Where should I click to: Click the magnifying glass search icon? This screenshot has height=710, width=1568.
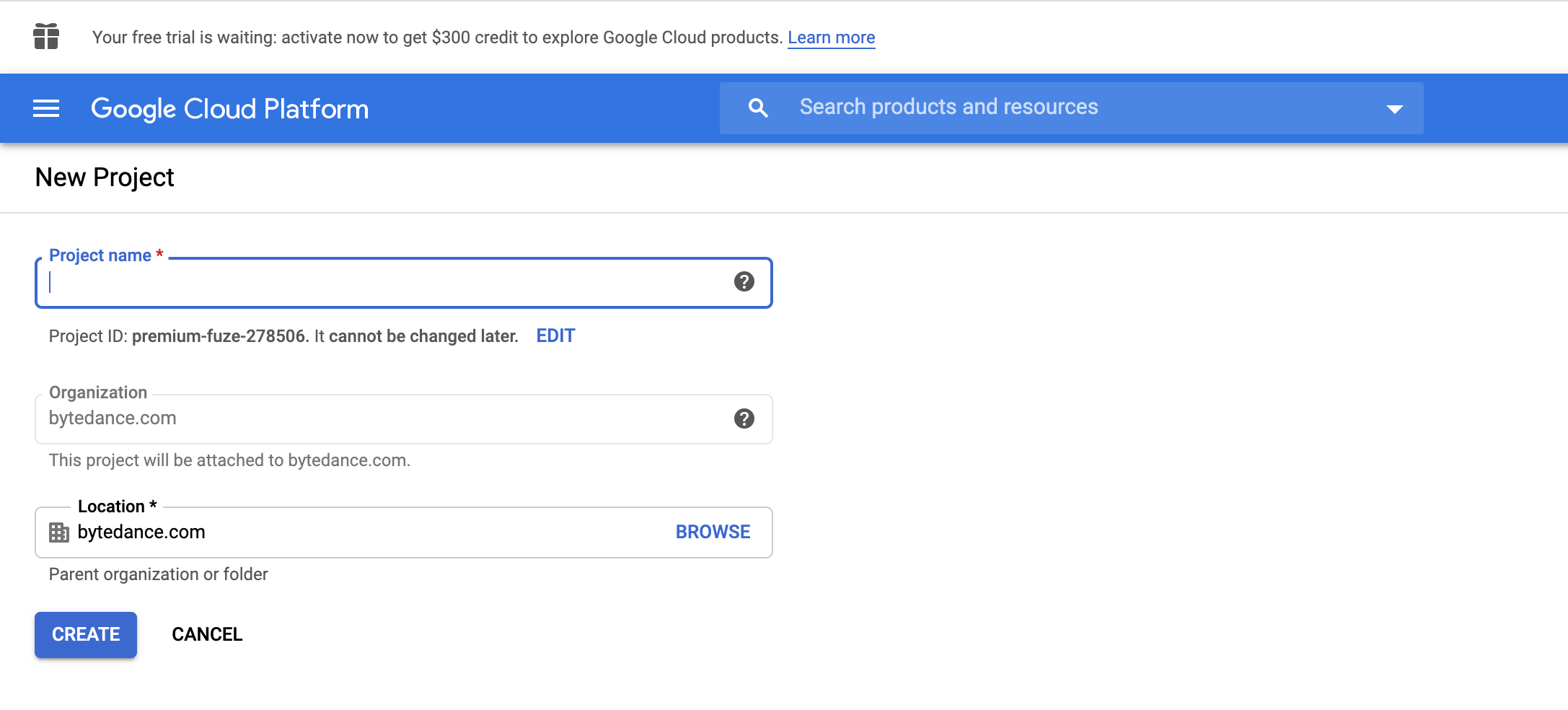[x=758, y=108]
